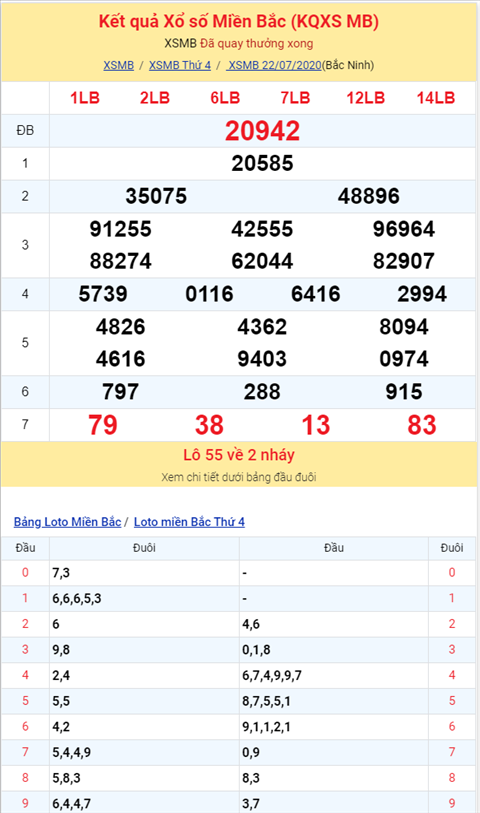Click fourth prize number 0116
The image size is (480, 813).
[x=209, y=294]
